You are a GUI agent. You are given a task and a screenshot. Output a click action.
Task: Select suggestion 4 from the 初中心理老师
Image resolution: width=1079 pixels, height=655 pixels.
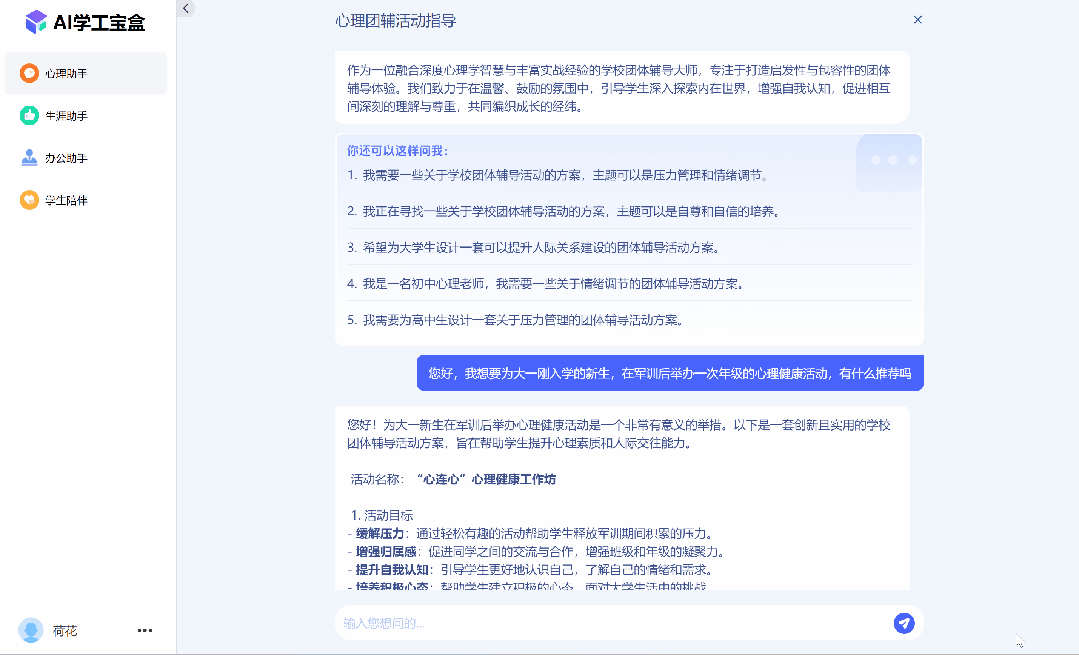[x=545, y=283]
